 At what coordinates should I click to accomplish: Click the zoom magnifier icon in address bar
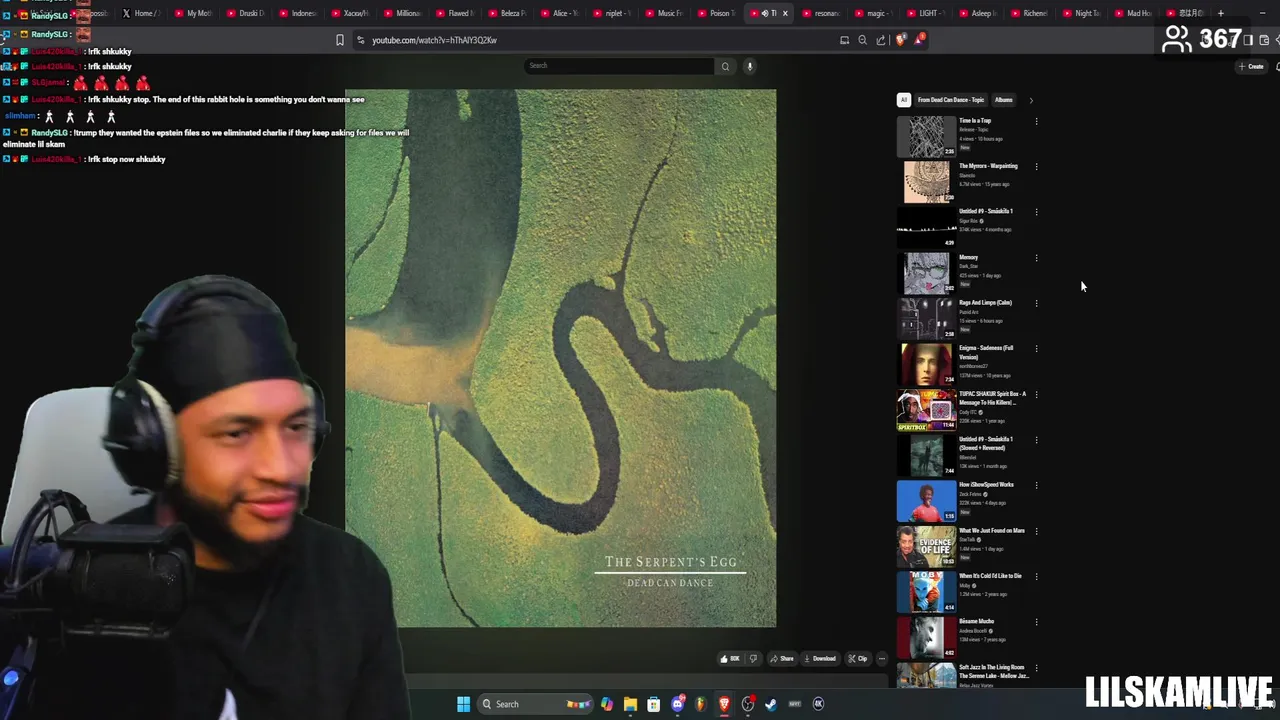[862, 40]
